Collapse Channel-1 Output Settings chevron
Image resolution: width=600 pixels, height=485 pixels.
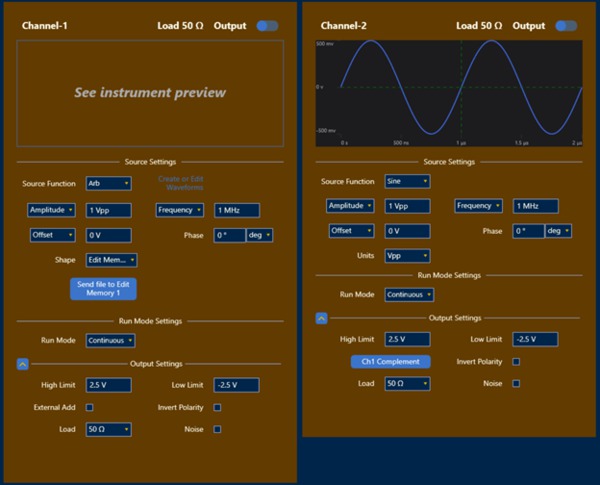pos(22,364)
